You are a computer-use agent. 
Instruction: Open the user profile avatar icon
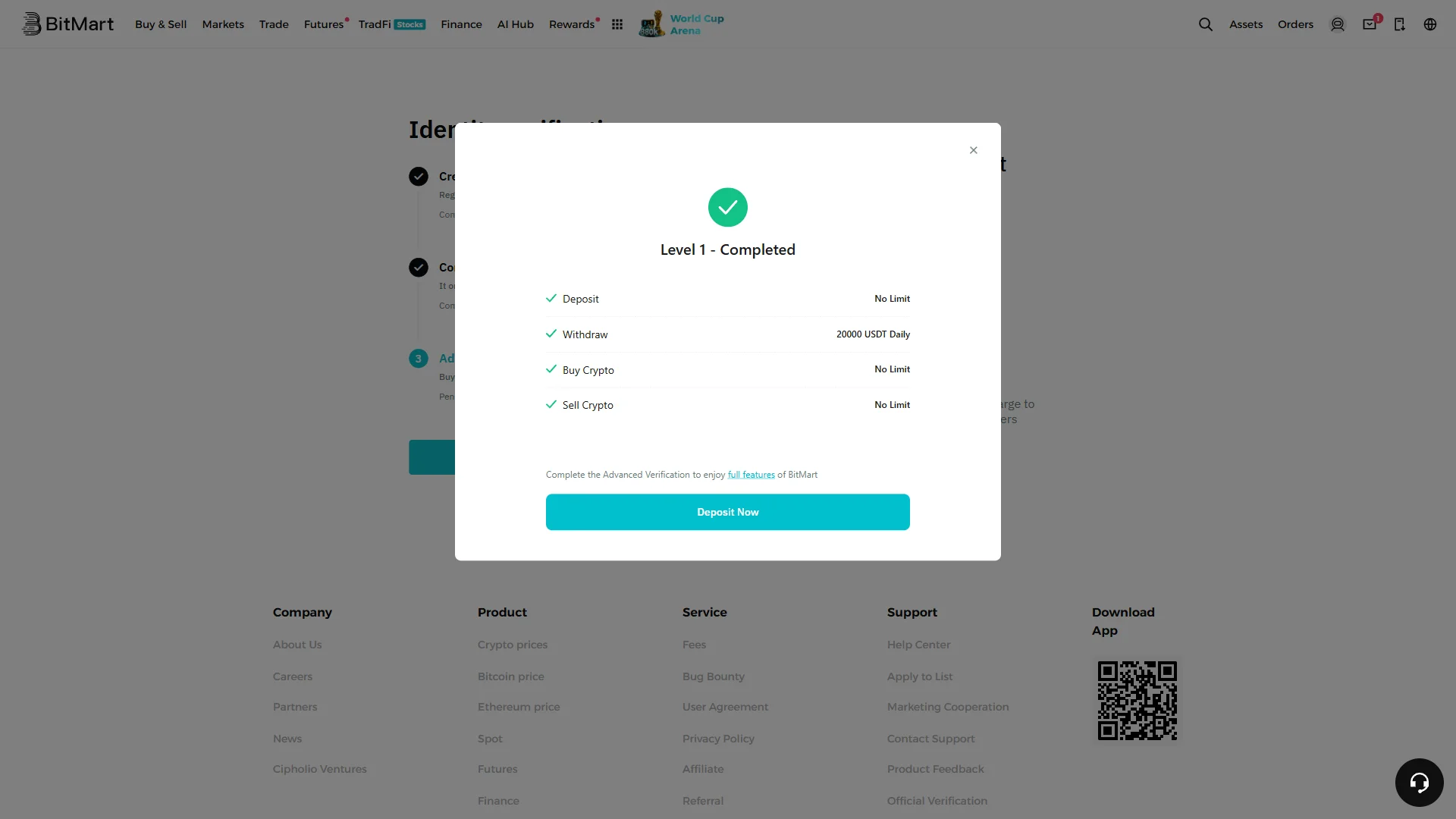click(x=1338, y=24)
